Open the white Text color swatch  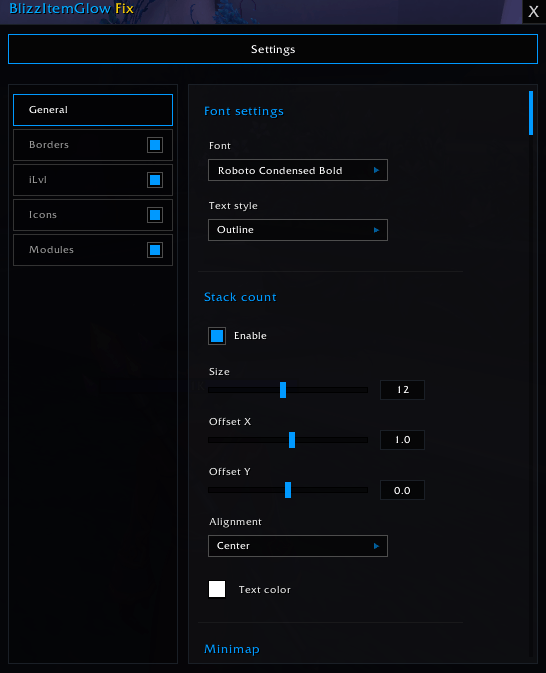pyautogui.click(x=217, y=589)
